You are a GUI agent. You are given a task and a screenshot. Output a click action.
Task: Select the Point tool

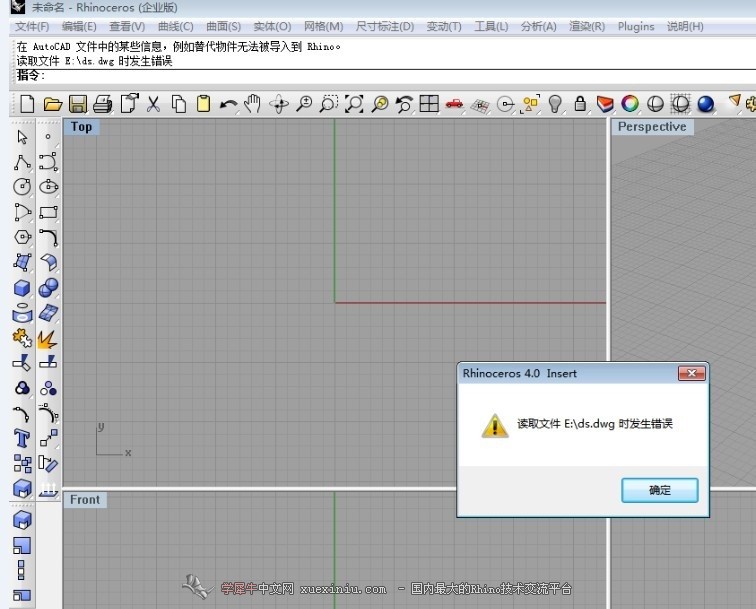click(48, 136)
